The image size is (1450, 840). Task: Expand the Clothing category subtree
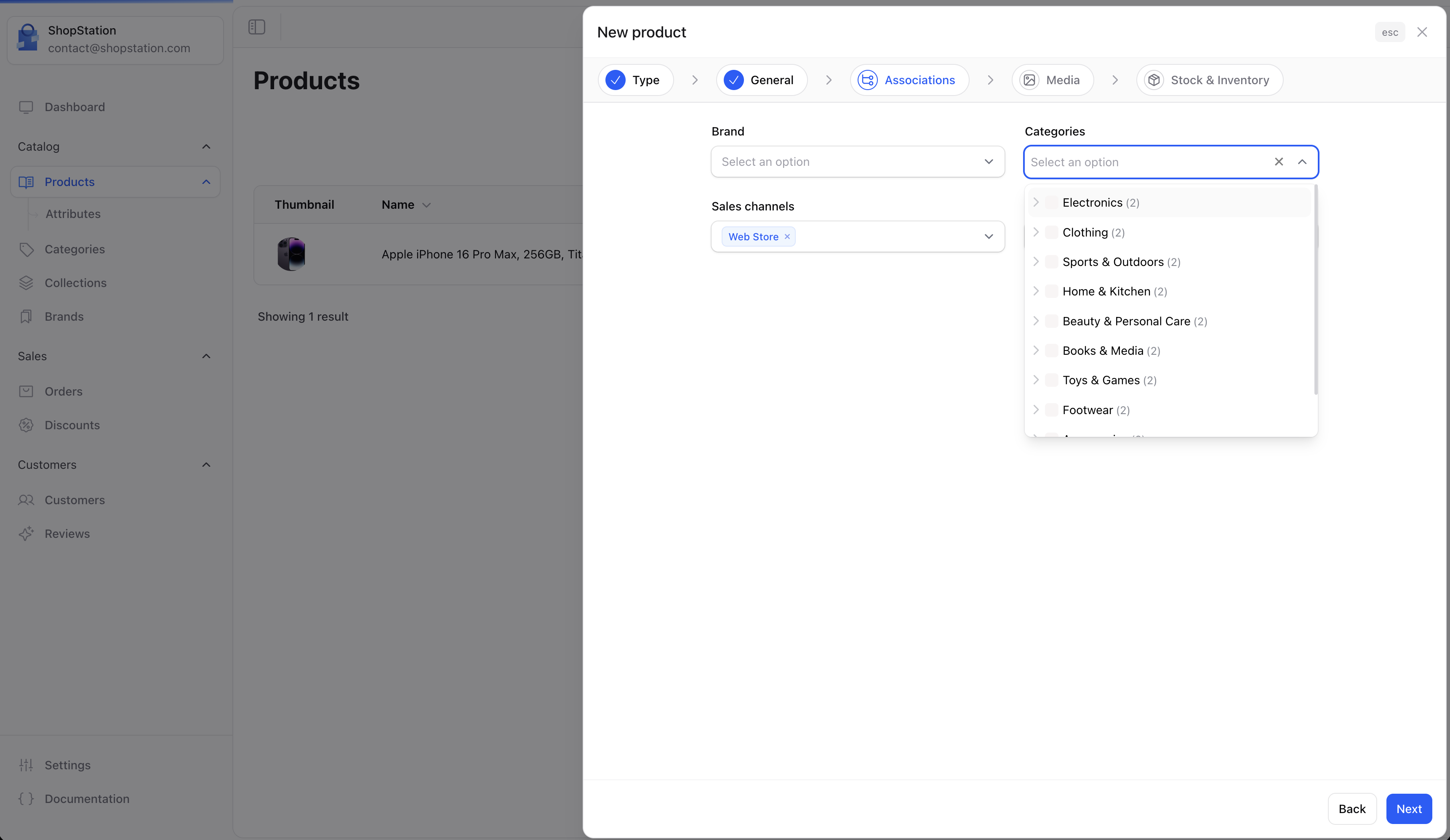1036,232
